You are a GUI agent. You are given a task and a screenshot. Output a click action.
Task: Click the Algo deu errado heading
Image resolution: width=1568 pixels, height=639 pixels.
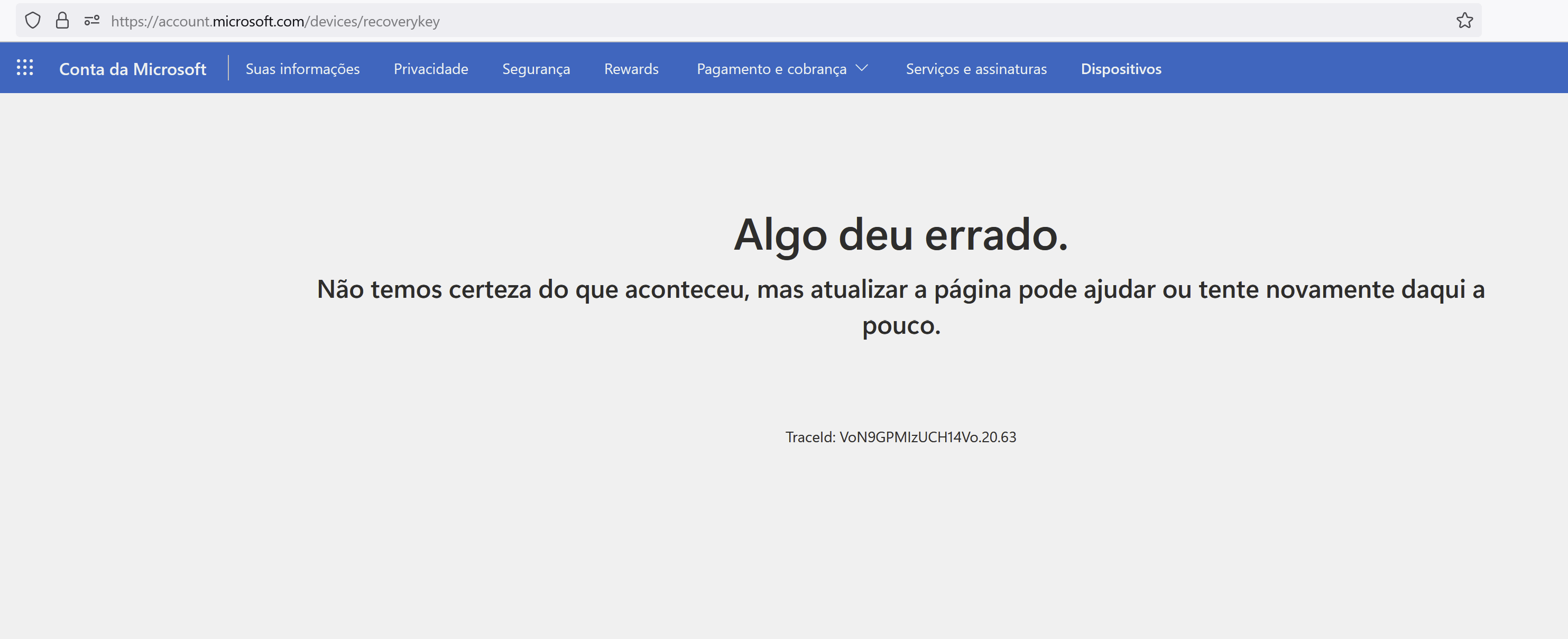[x=900, y=234]
